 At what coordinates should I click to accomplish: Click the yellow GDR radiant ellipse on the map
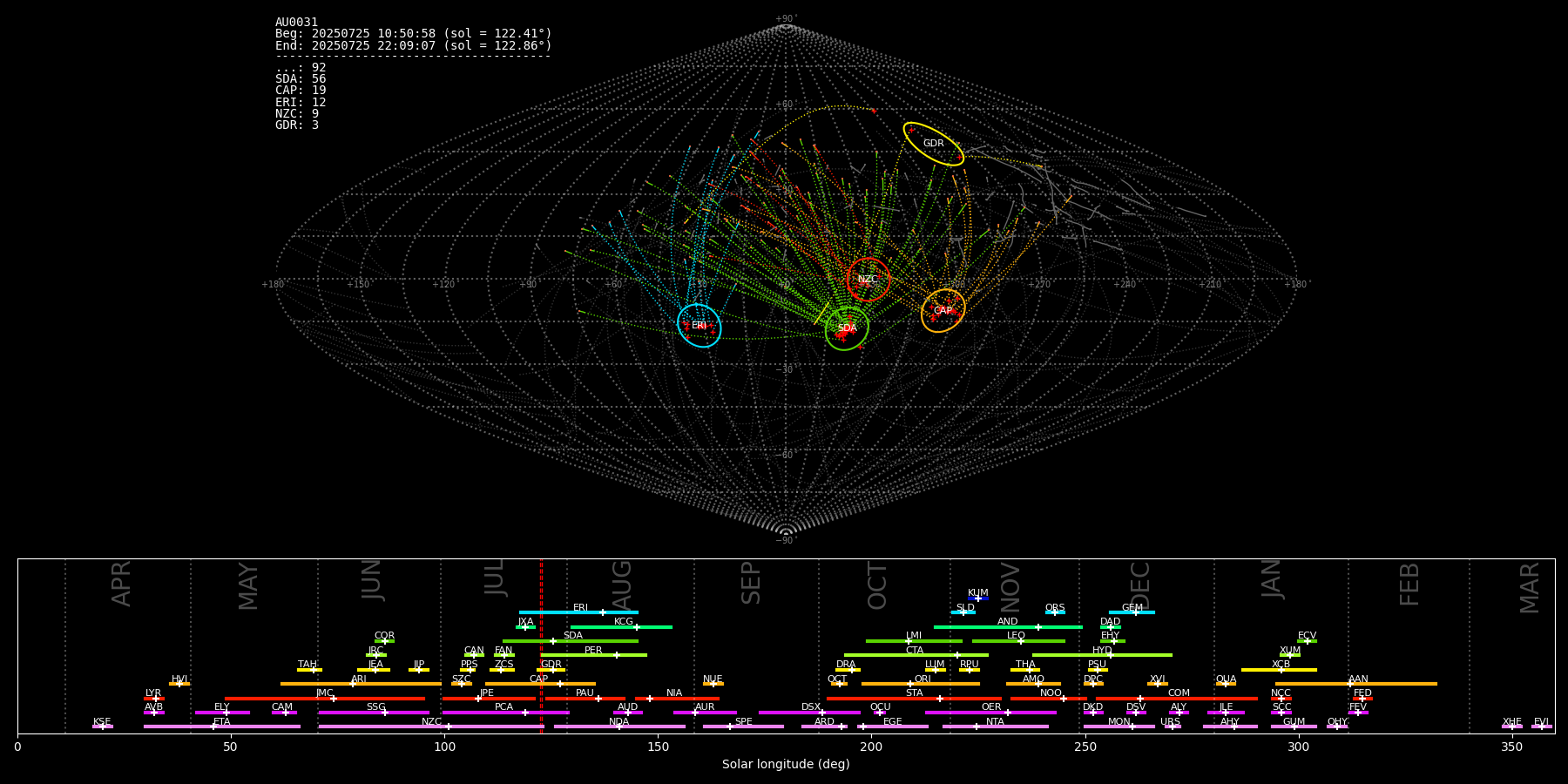[934, 144]
